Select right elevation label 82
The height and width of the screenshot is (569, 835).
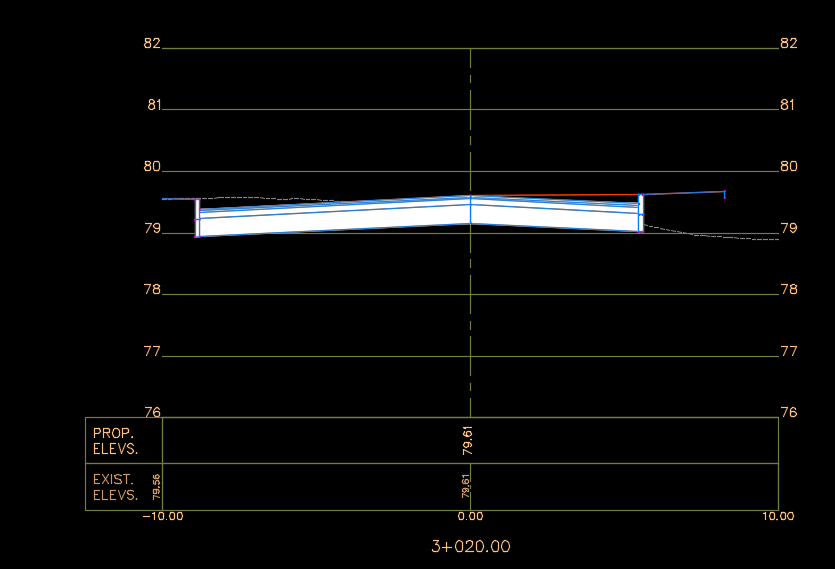tap(789, 43)
